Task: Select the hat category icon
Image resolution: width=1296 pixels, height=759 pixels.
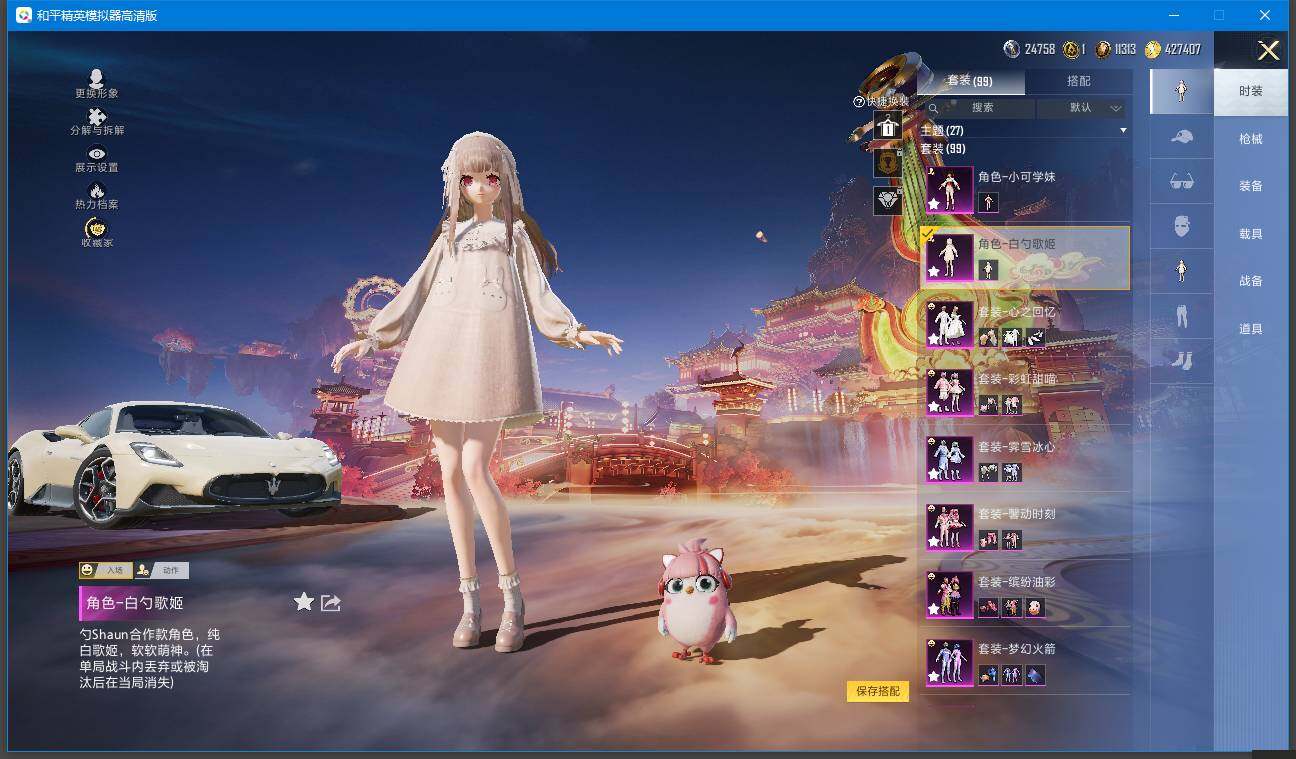Action: tap(1181, 136)
